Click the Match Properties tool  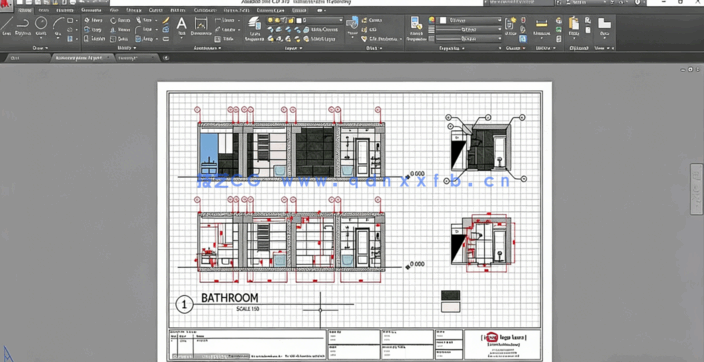pyautogui.click(x=416, y=28)
